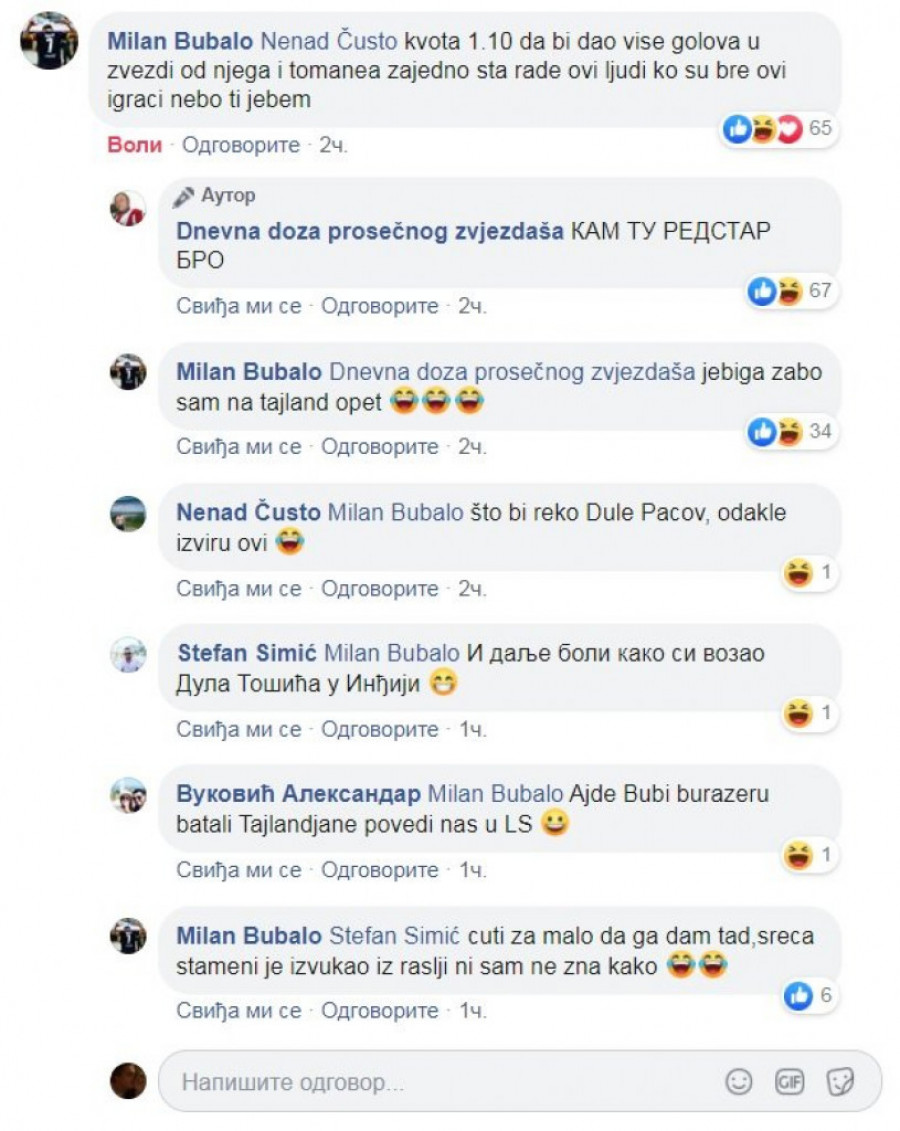Insert a GIF in reply
This screenshot has height=1131, width=900.
coord(789,1081)
